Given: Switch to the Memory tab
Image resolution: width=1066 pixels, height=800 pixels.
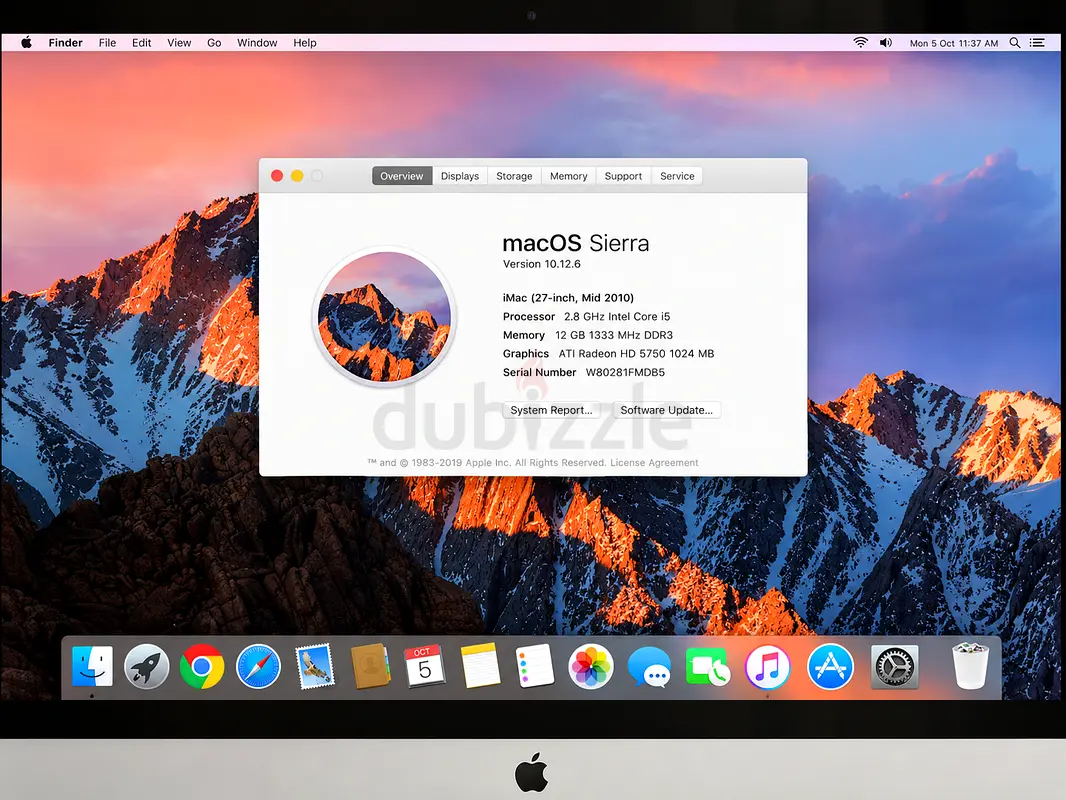Looking at the screenshot, I should click(568, 176).
